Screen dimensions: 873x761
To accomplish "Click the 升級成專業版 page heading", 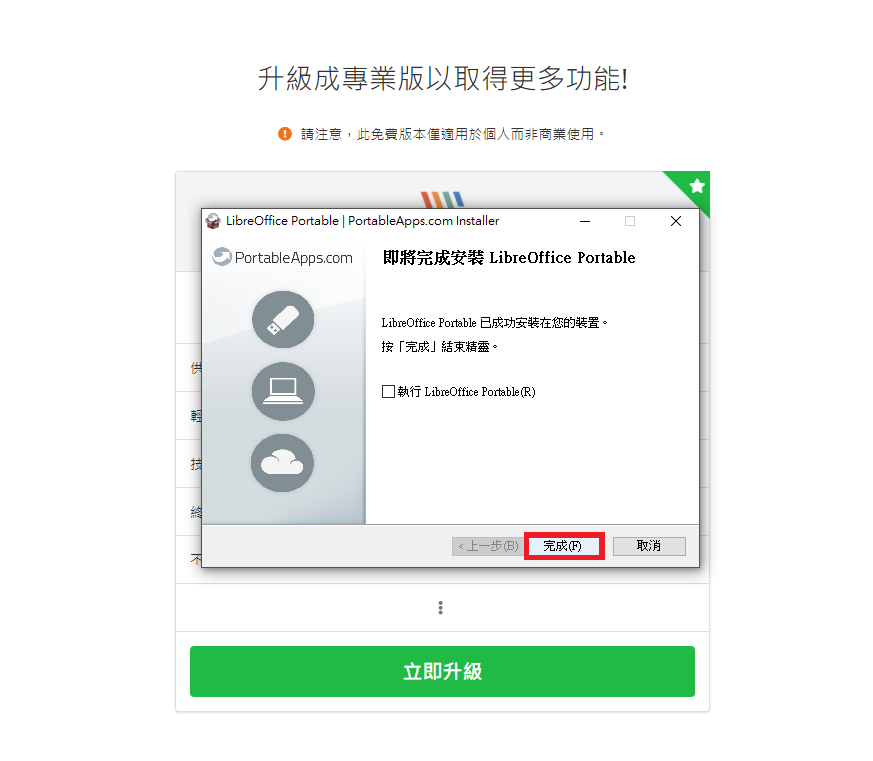I will click(443, 78).
